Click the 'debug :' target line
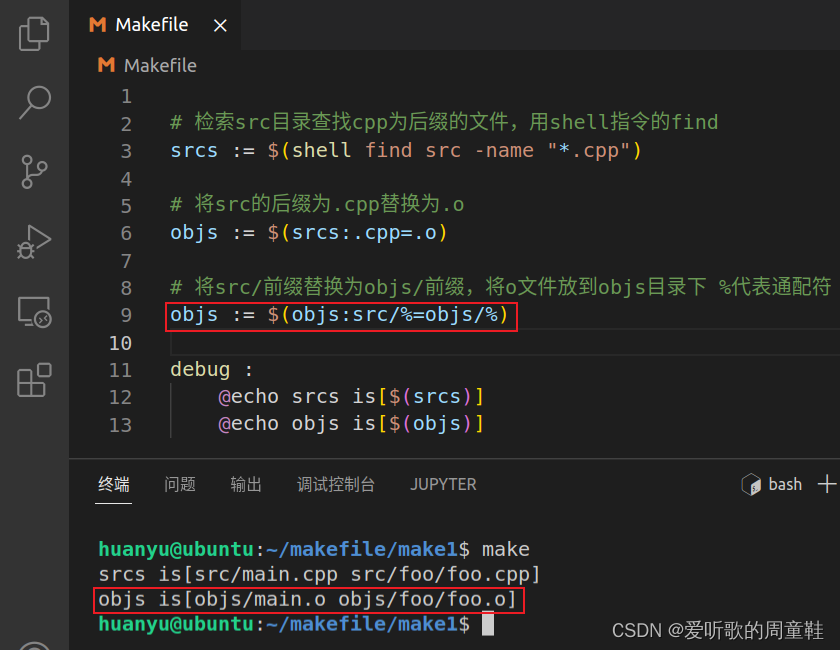 click(211, 370)
